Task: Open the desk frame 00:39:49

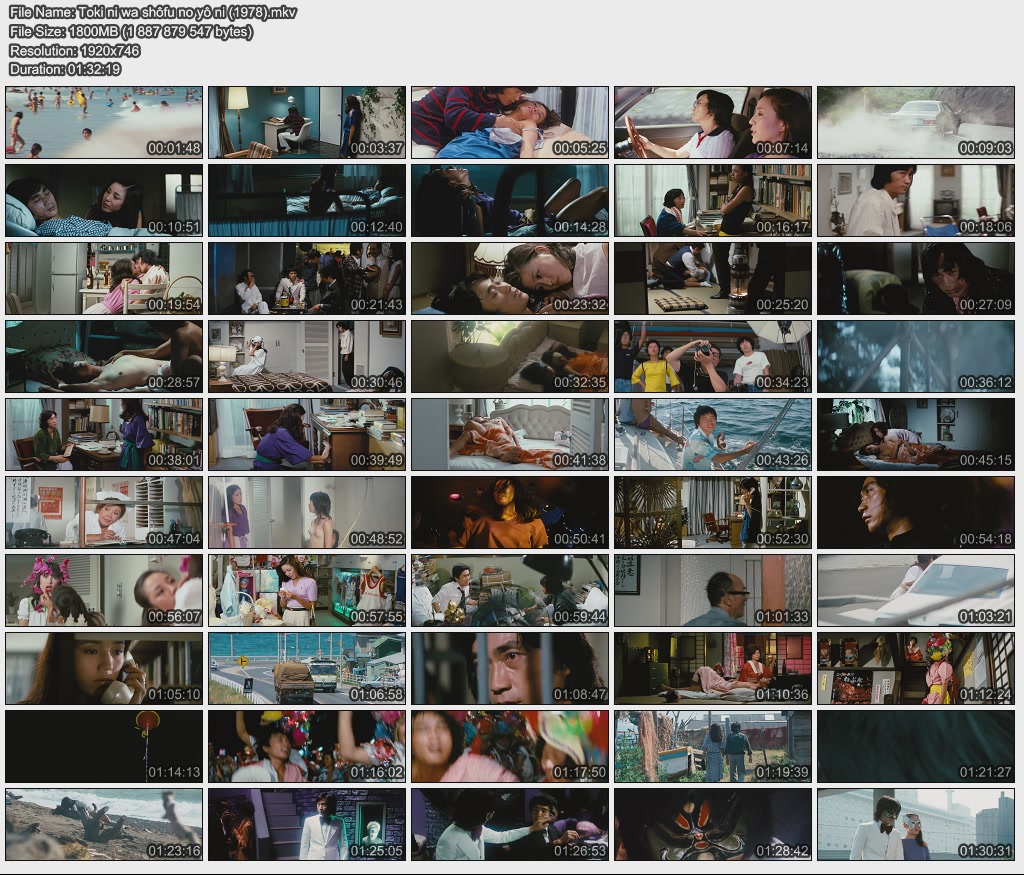Action: (307, 434)
